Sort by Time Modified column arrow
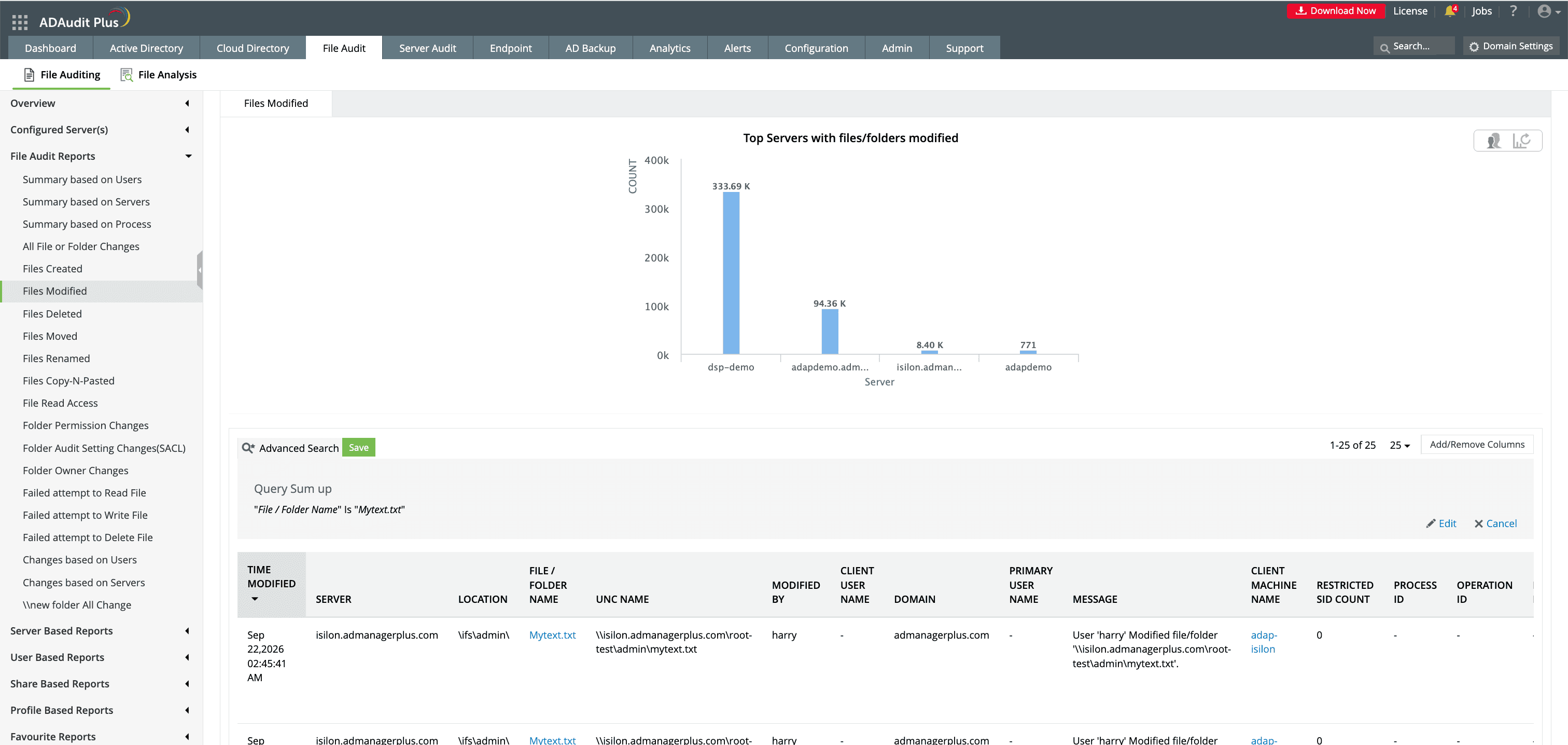This screenshot has width=1568, height=745. point(255,599)
